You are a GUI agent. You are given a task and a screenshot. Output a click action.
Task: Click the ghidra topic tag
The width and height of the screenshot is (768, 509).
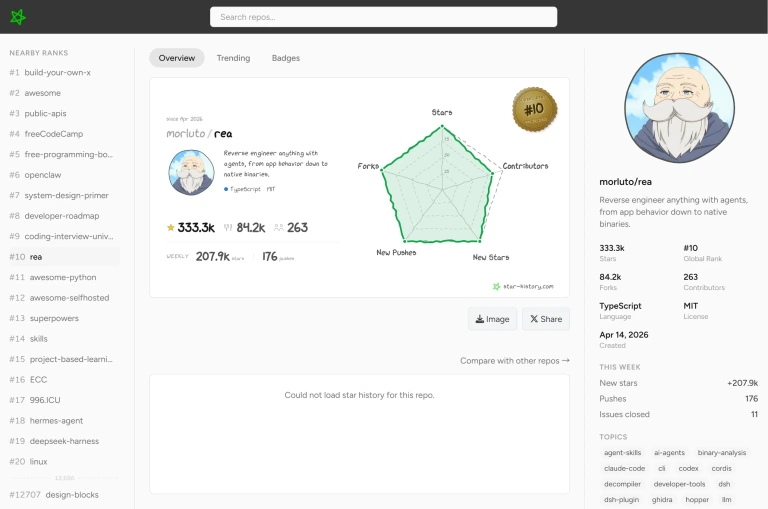pyautogui.click(x=662, y=500)
